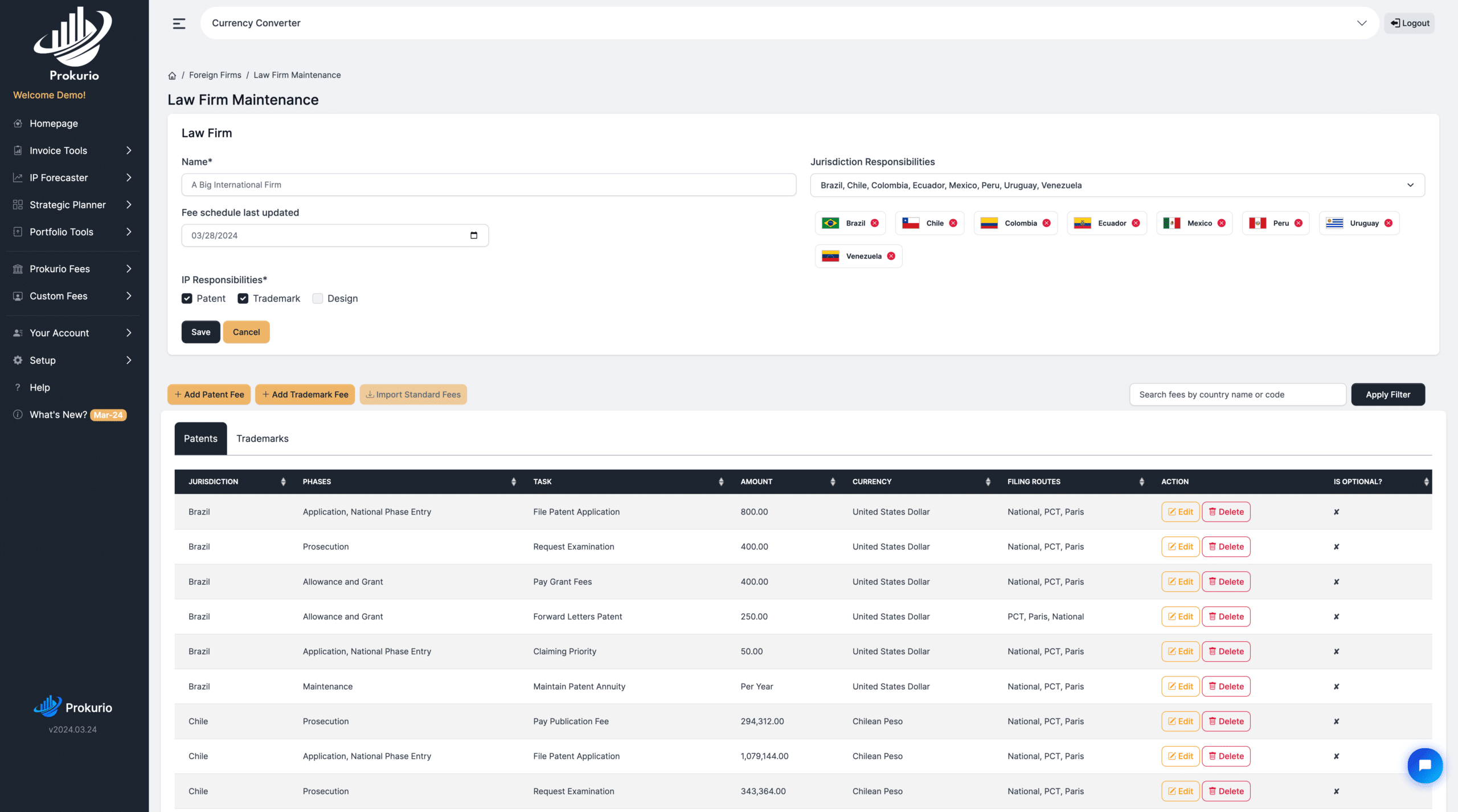Check the Design checkbox

click(318, 298)
